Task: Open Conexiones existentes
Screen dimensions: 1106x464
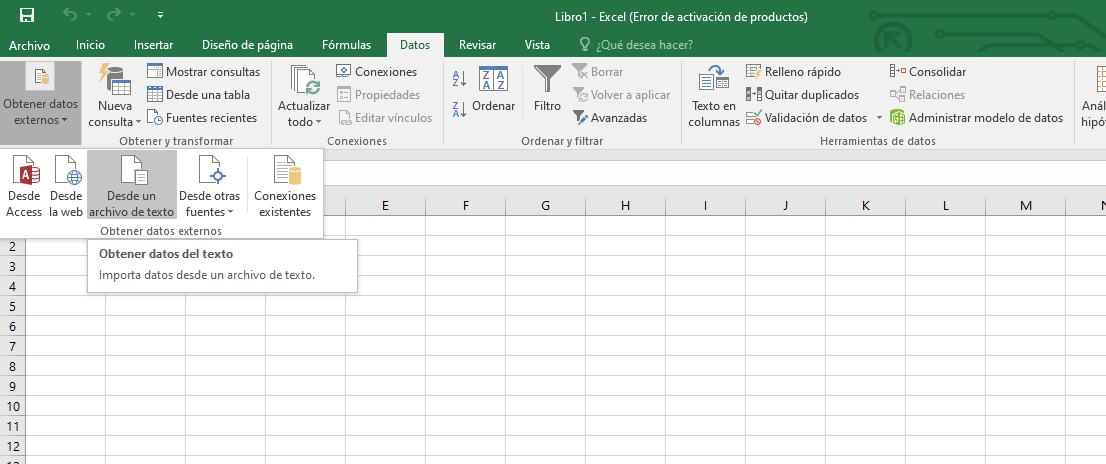Action: [285, 186]
